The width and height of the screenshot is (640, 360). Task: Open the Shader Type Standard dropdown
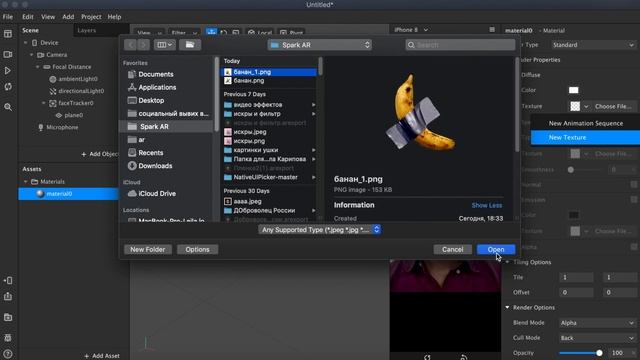point(593,45)
